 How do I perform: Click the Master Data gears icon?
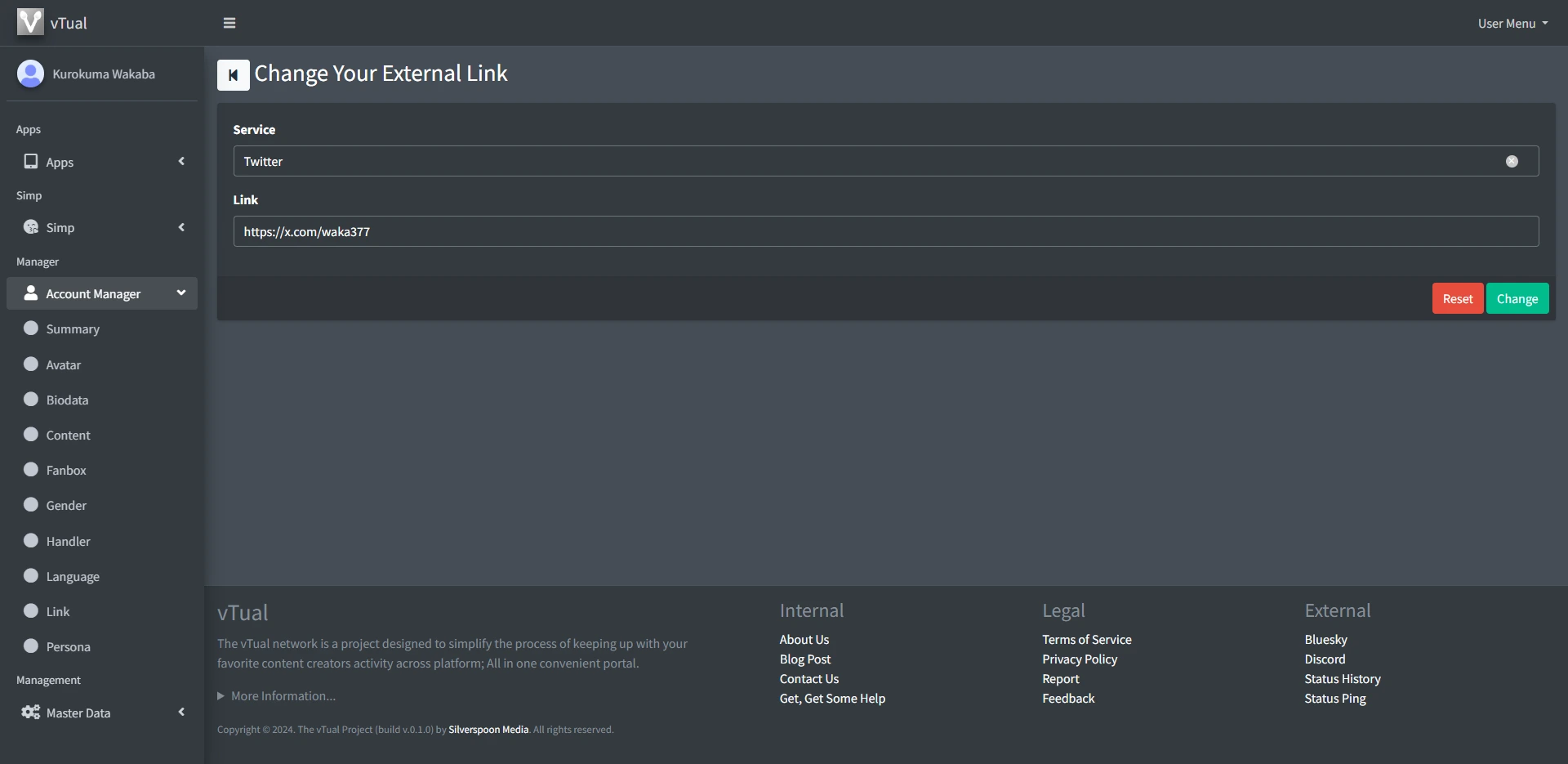[x=31, y=713]
